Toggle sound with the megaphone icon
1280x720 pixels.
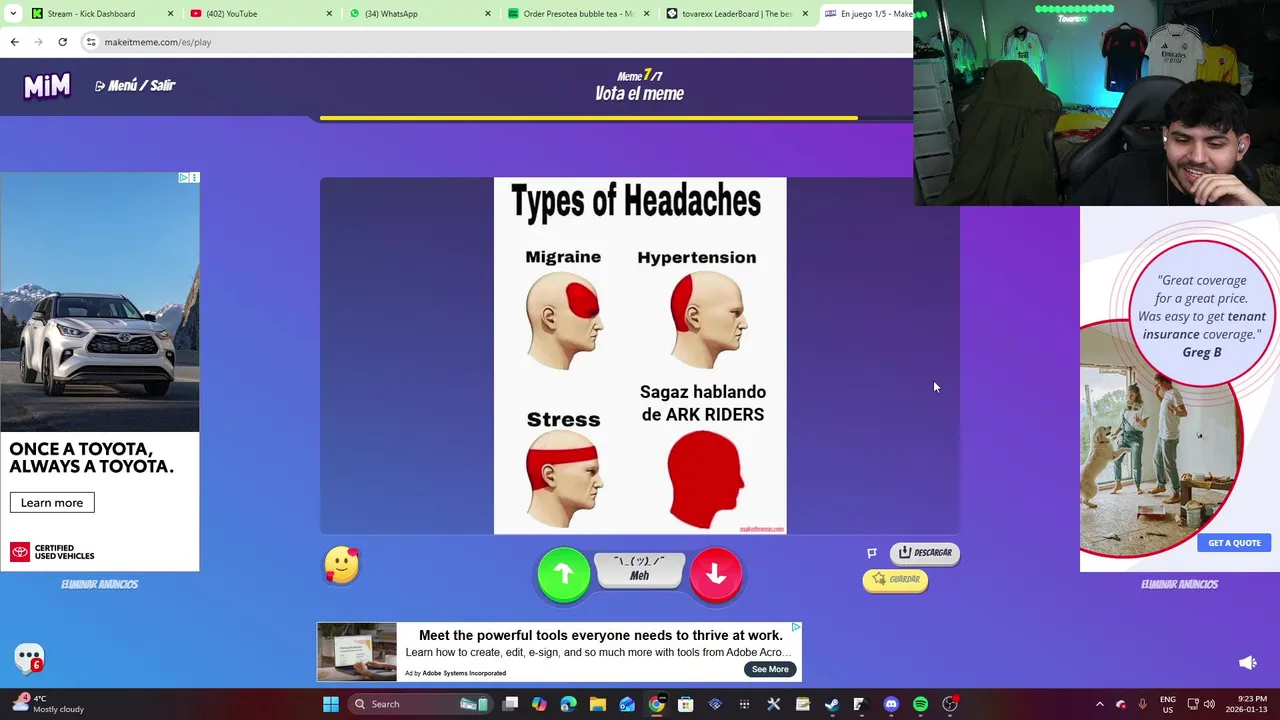tap(1248, 662)
